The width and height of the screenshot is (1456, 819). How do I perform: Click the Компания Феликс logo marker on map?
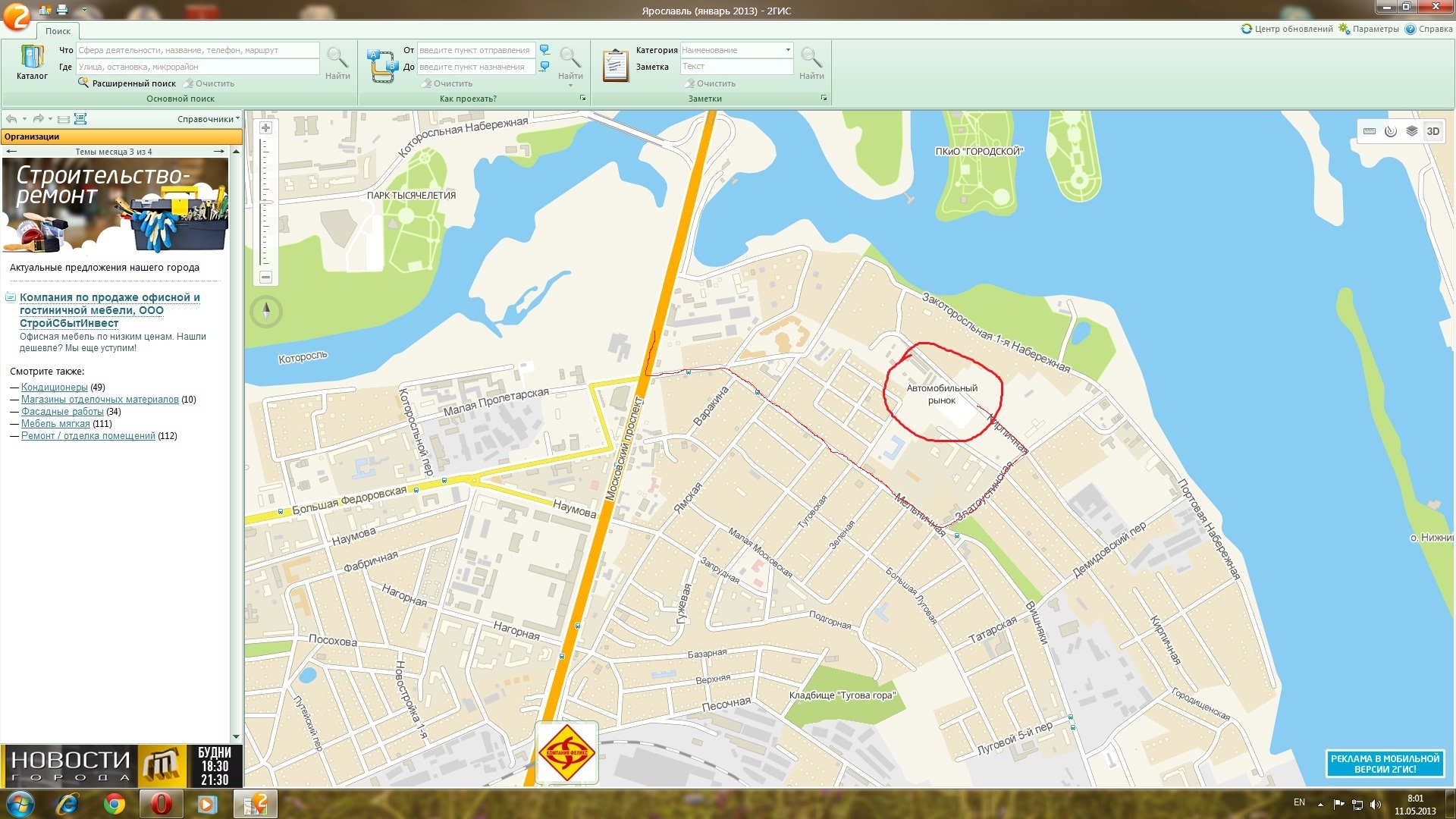[x=566, y=752]
